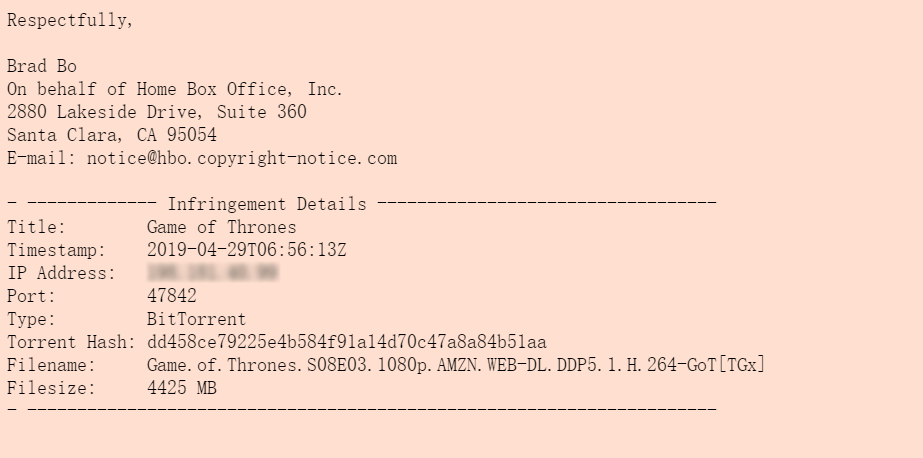Click the Santa Clara, CA 95054 line
Screen dimensions: 923x458
tap(112, 135)
